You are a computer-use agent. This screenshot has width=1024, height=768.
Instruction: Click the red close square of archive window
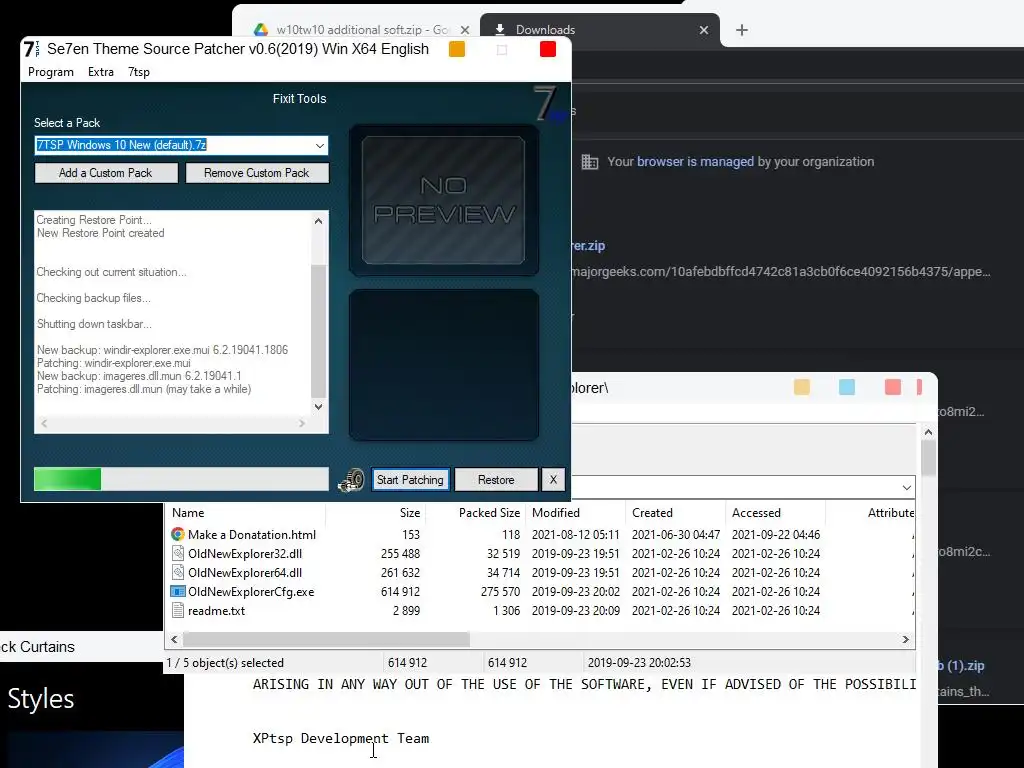click(x=893, y=387)
